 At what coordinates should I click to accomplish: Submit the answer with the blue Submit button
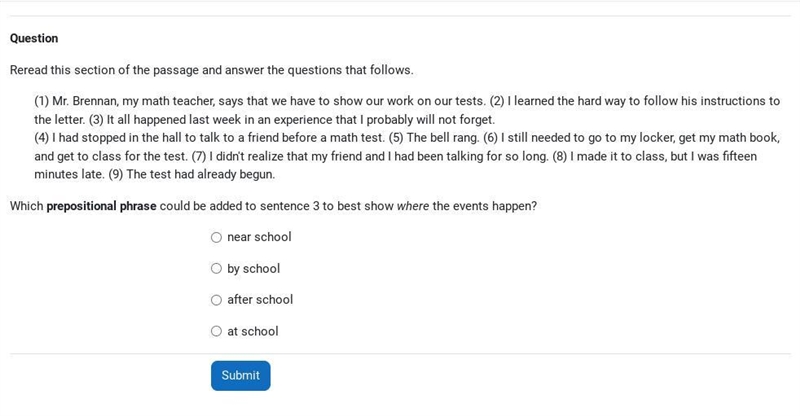pyautogui.click(x=240, y=376)
